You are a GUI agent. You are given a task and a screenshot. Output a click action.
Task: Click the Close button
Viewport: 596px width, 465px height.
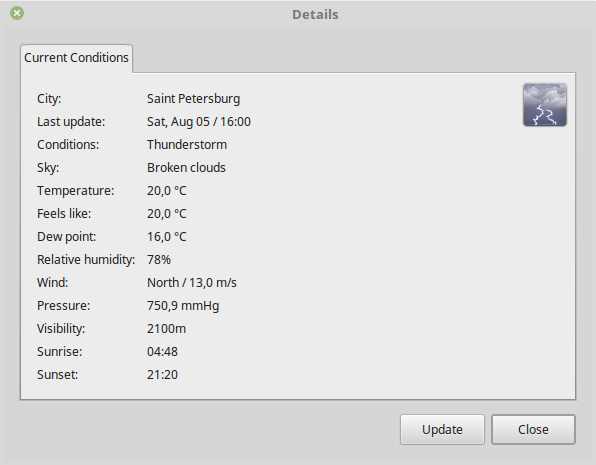pyautogui.click(x=533, y=430)
